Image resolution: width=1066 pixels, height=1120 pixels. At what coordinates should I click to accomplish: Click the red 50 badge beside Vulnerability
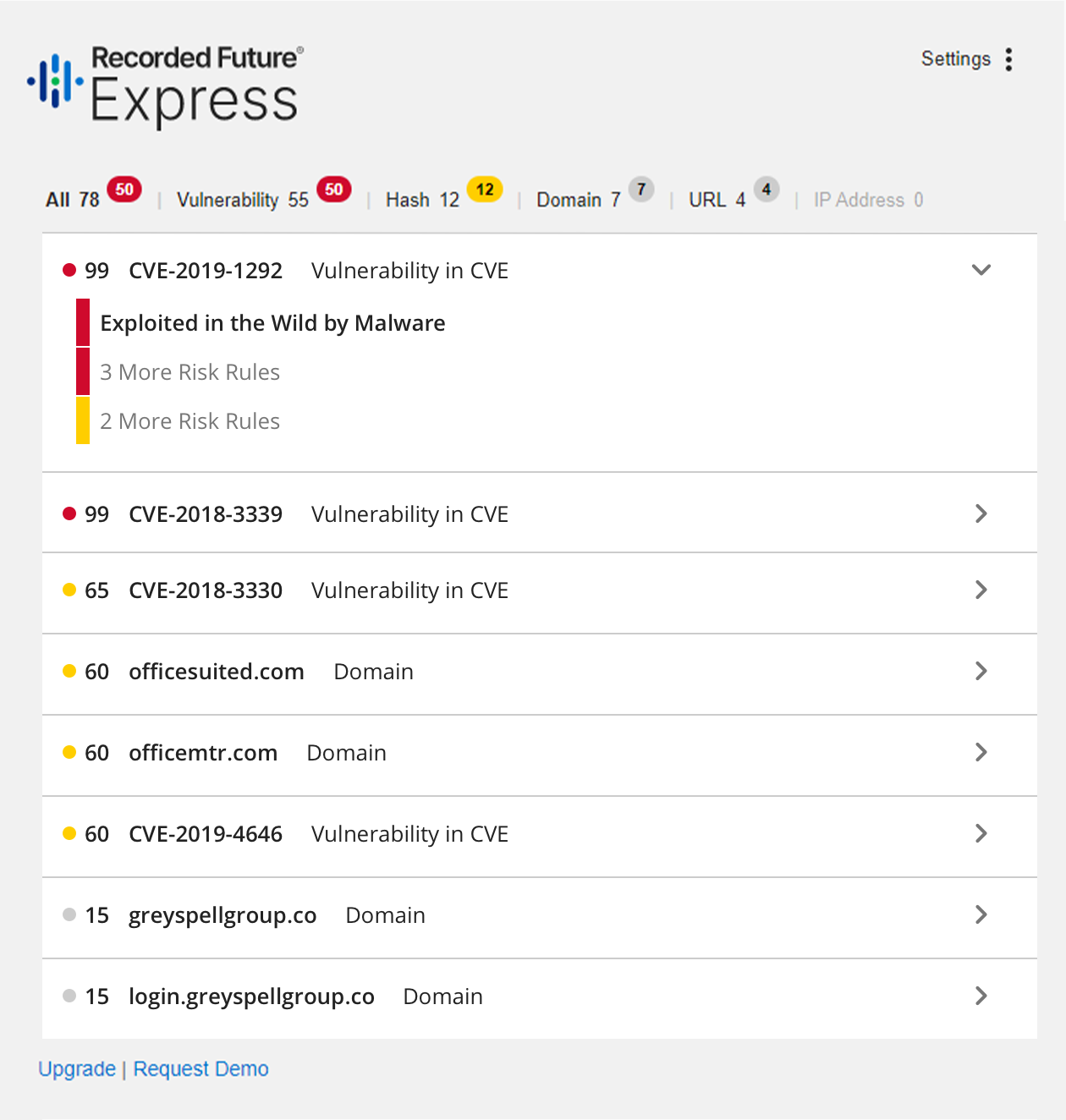click(334, 189)
